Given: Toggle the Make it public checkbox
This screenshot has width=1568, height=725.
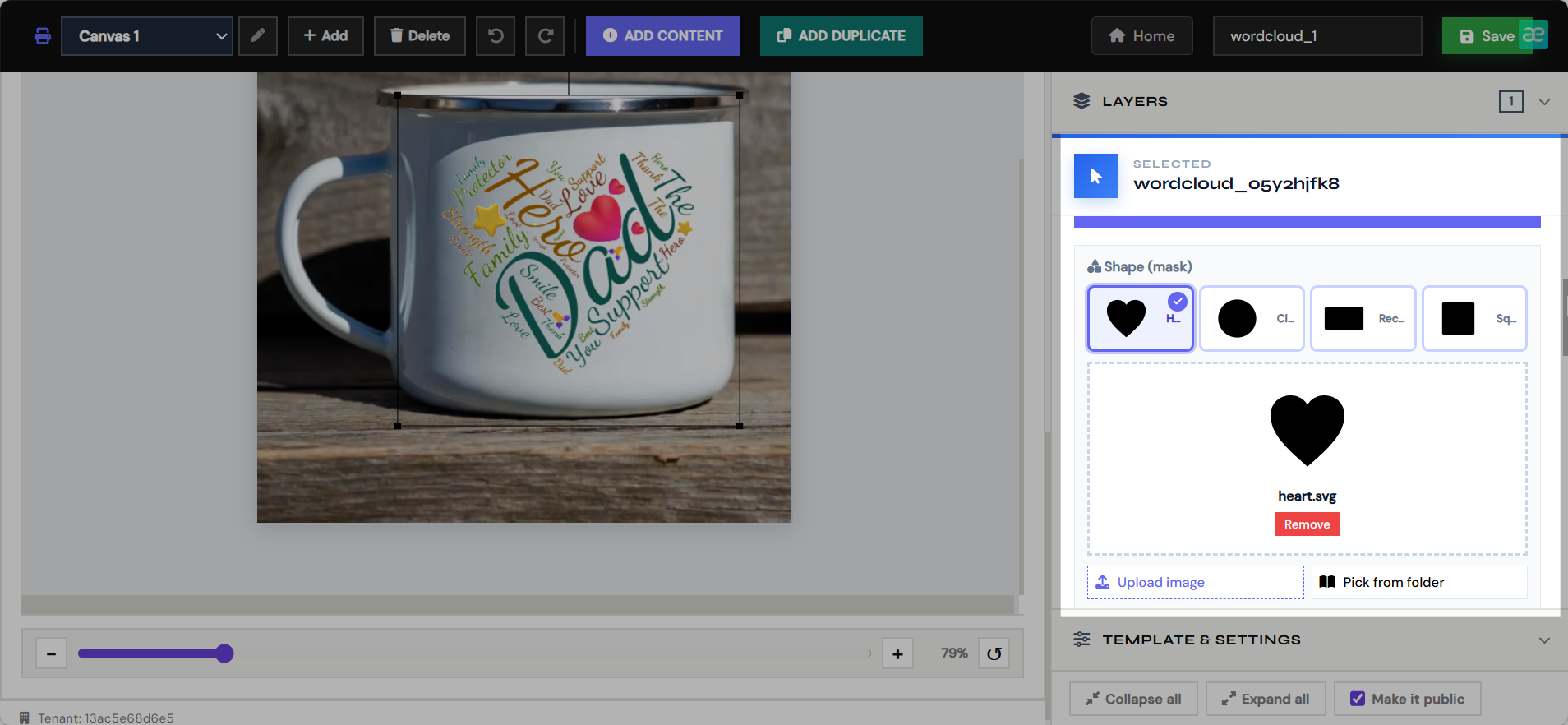Looking at the screenshot, I should [x=1358, y=699].
